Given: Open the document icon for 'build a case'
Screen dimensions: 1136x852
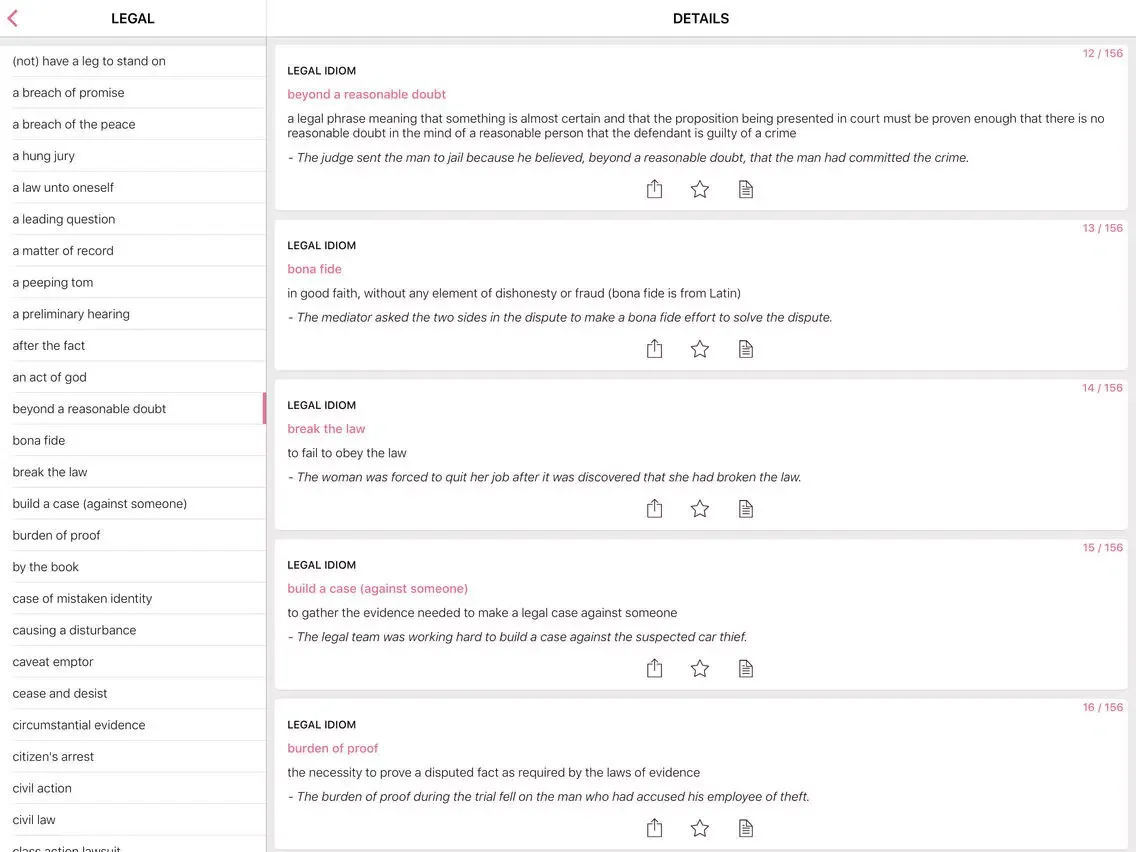Looking at the screenshot, I should (x=746, y=668).
